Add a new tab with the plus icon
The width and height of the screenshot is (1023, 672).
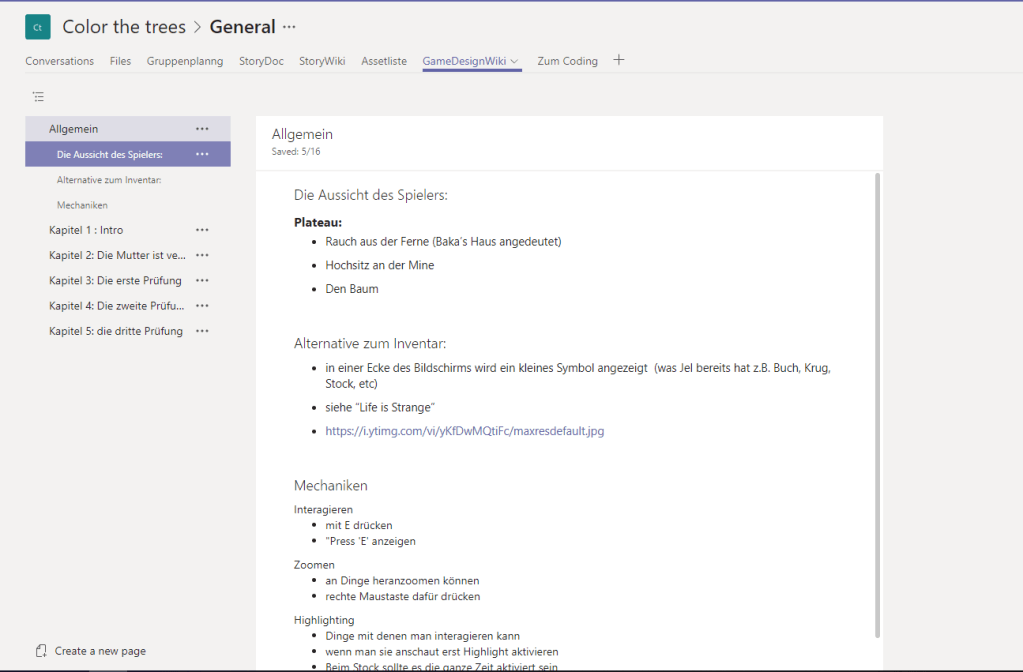pyautogui.click(x=618, y=60)
